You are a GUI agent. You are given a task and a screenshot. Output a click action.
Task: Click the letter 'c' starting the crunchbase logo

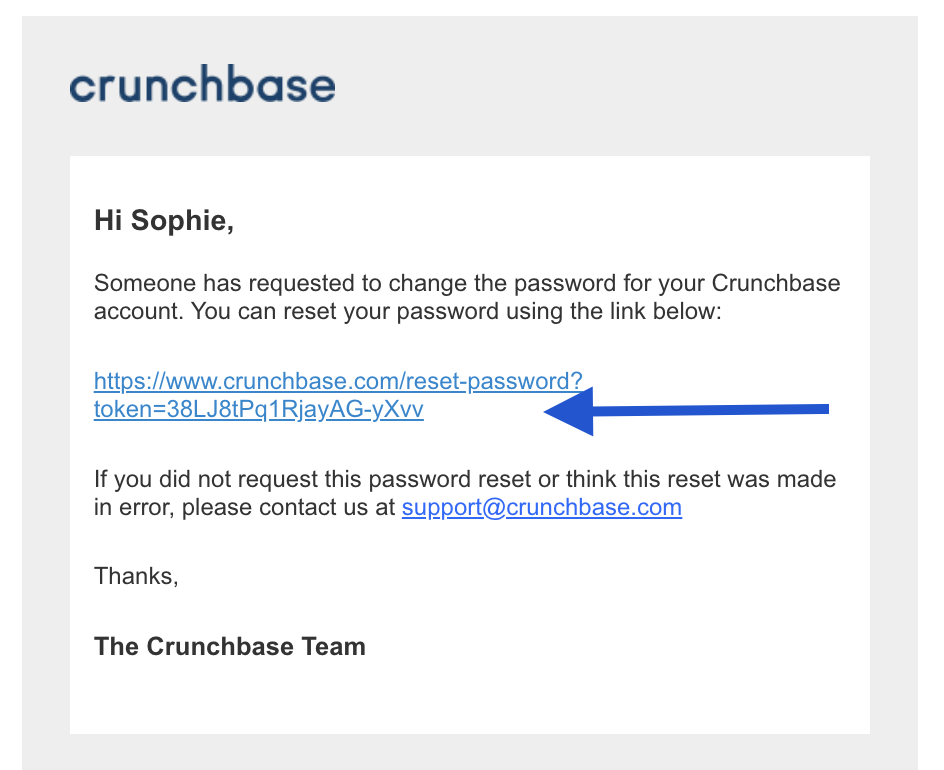[82, 88]
